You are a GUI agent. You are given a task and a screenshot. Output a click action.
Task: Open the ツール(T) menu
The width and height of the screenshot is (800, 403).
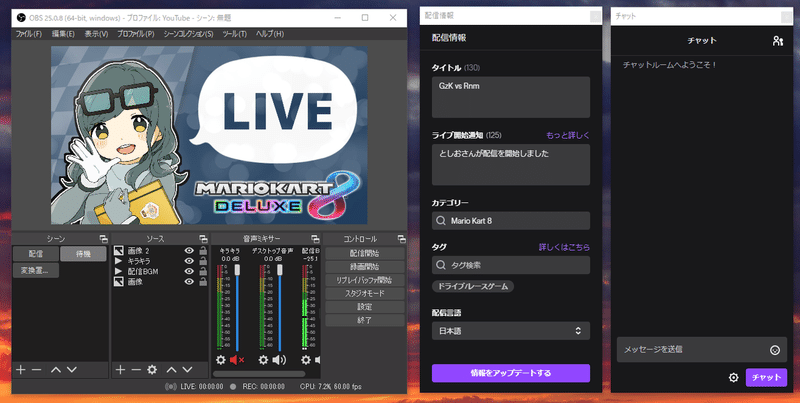[235, 34]
